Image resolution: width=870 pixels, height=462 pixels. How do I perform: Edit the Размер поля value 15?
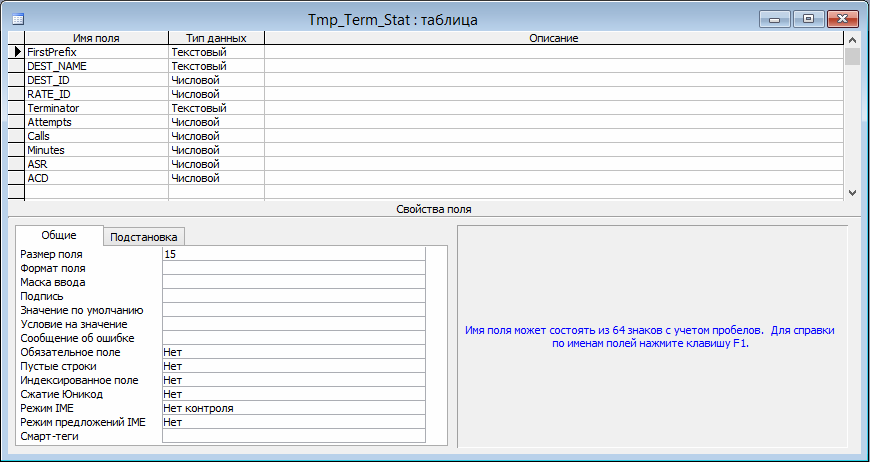pos(294,254)
